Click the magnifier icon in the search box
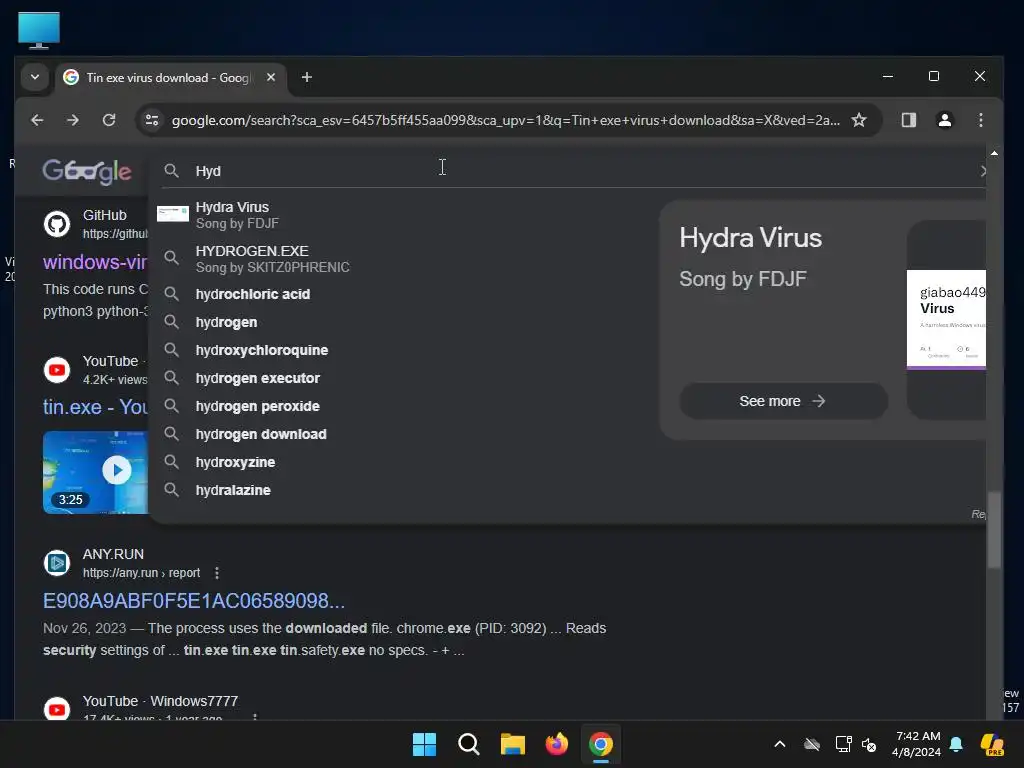The width and height of the screenshot is (1024, 768). point(171,170)
